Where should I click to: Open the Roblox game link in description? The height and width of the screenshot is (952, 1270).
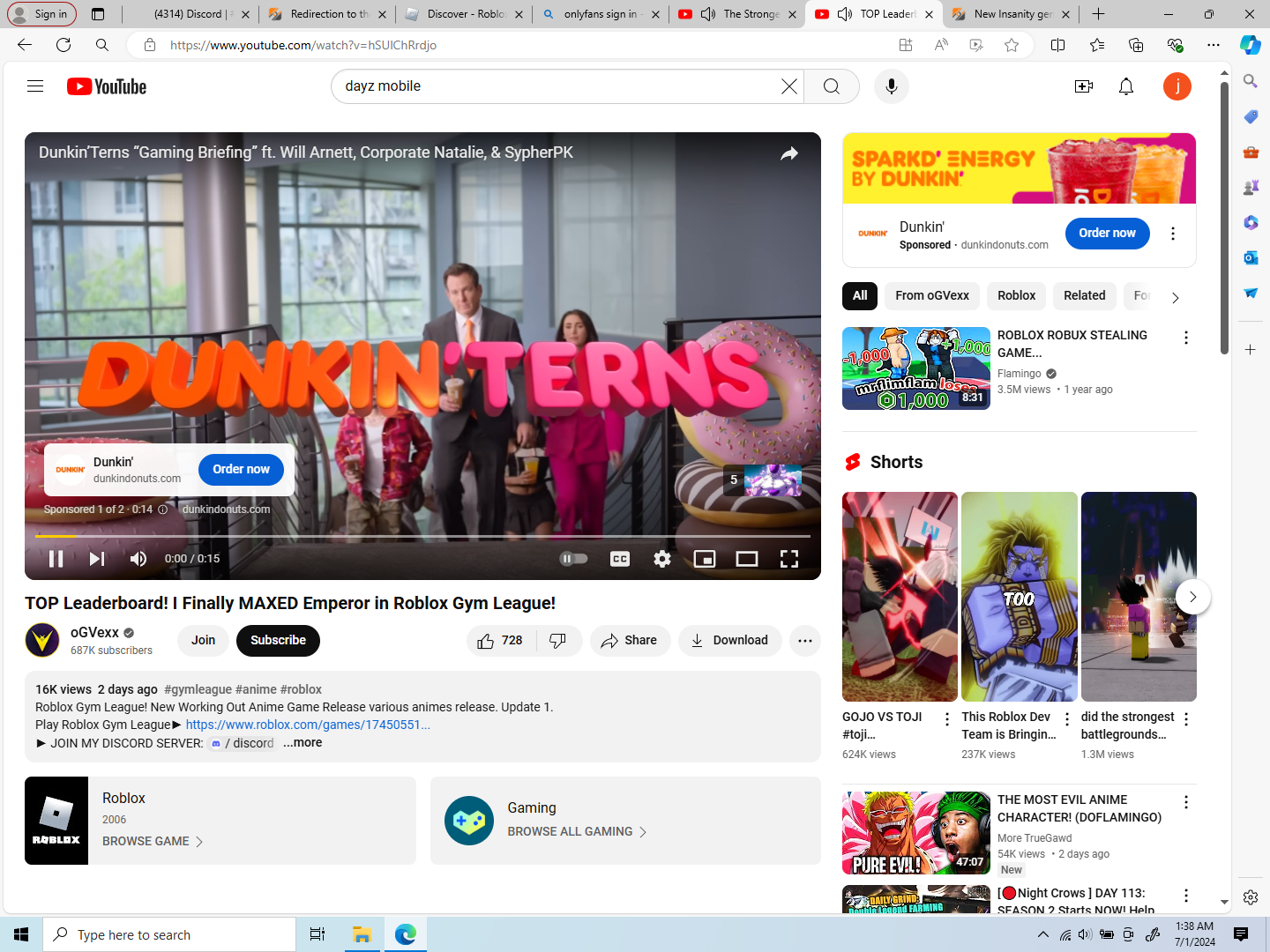tap(308, 725)
